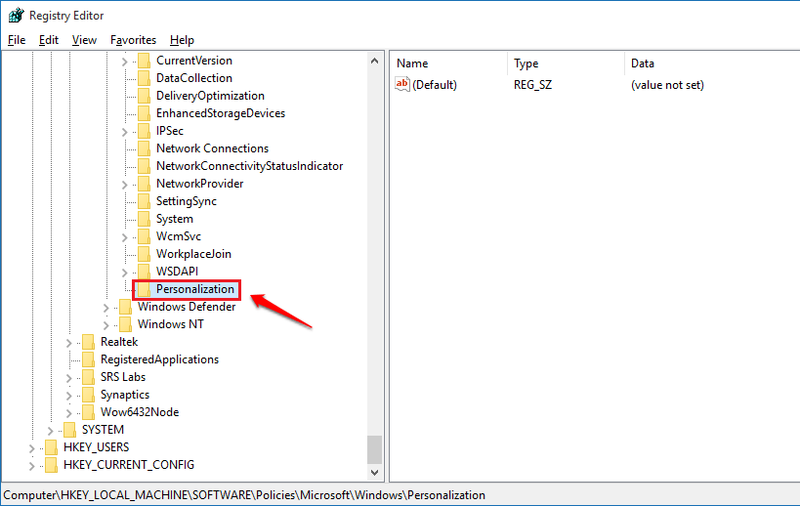Open the Help menu

(x=182, y=40)
